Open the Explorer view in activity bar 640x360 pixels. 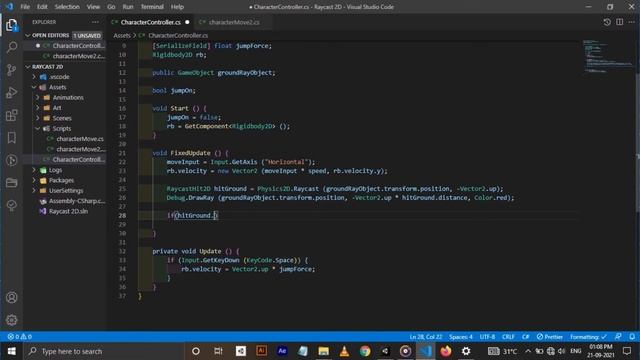click(x=11, y=25)
